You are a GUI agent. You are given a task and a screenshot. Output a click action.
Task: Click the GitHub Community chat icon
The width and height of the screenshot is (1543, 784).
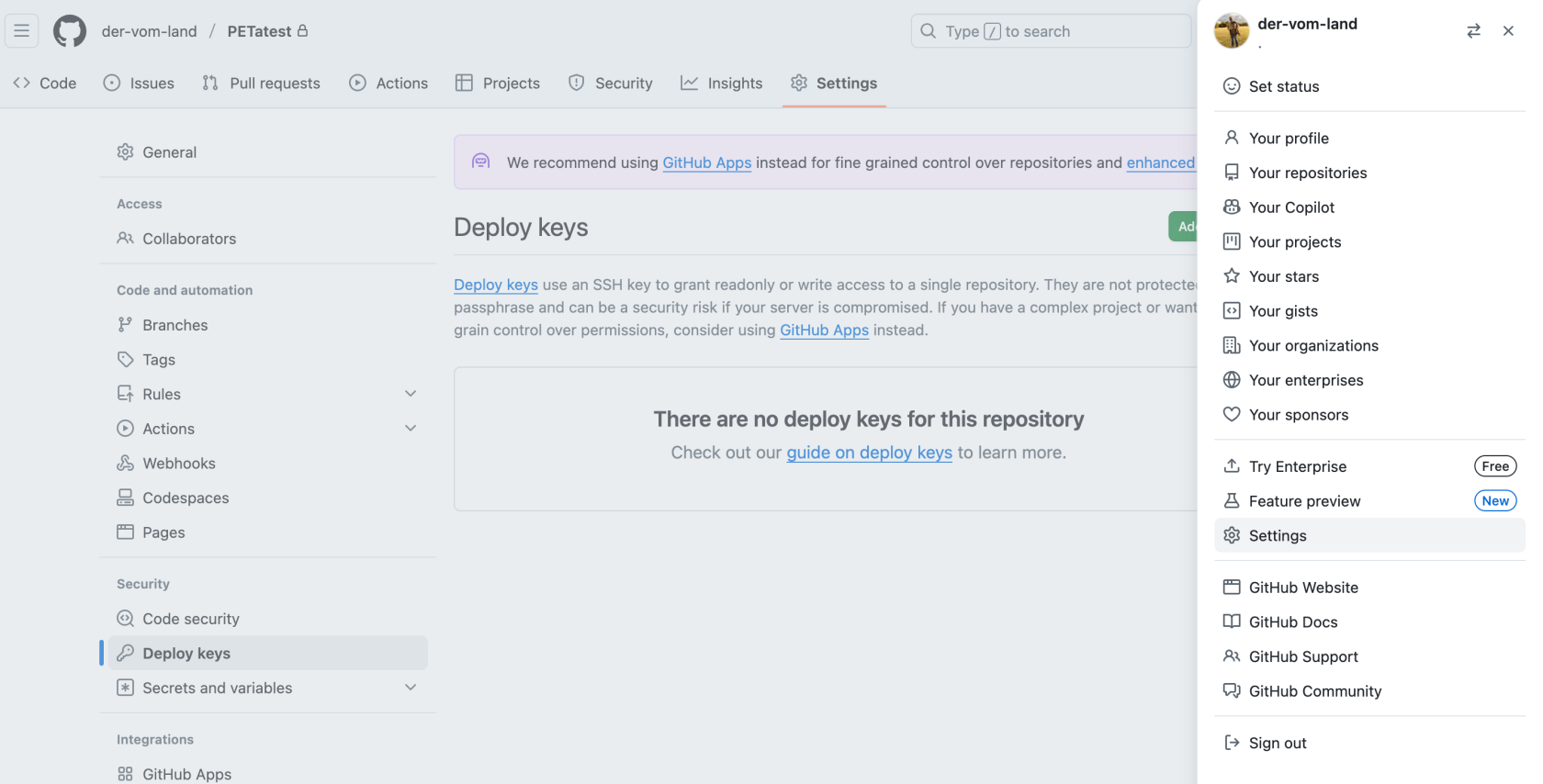pos(1232,691)
